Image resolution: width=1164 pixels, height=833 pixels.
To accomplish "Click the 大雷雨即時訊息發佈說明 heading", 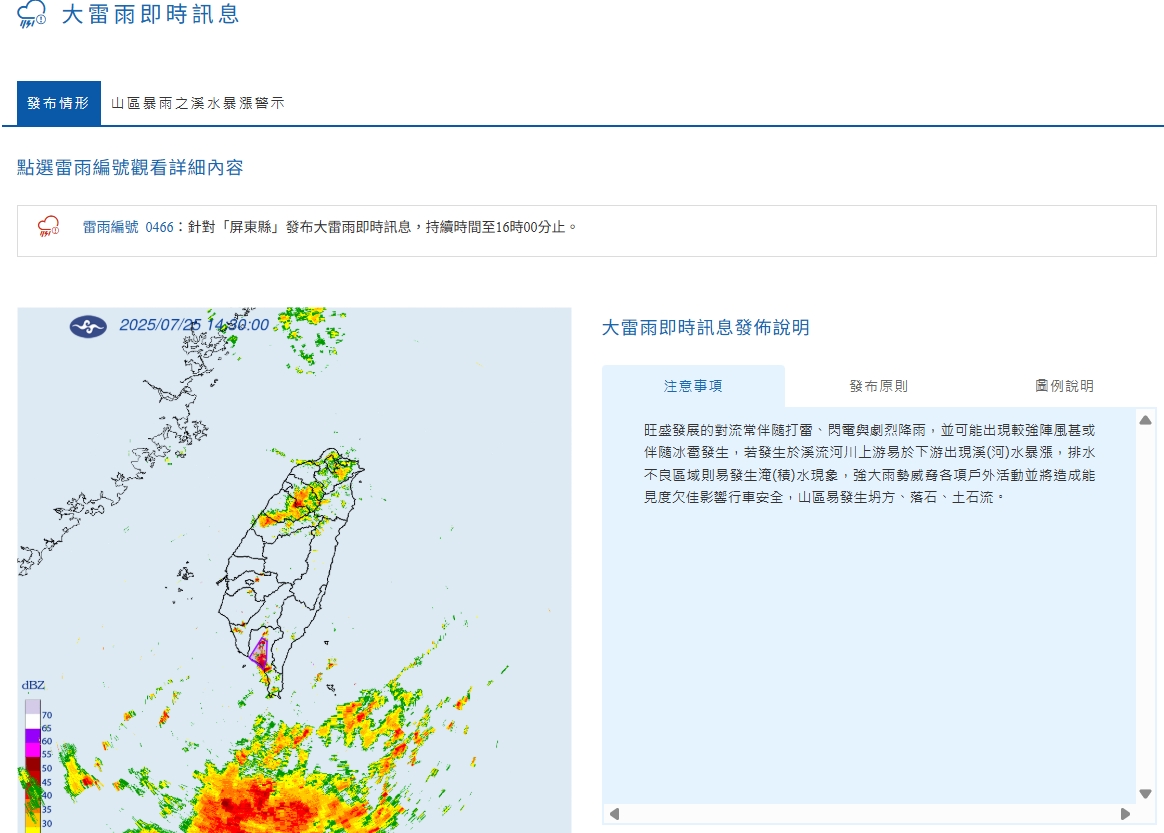I will (x=705, y=327).
